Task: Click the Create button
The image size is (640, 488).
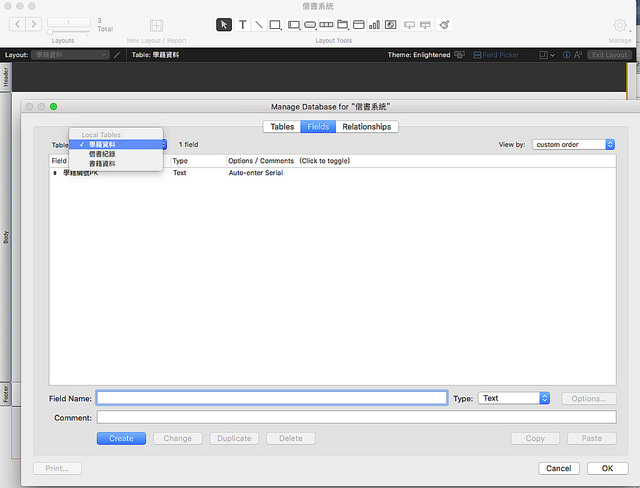Action: pyautogui.click(x=121, y=439)
